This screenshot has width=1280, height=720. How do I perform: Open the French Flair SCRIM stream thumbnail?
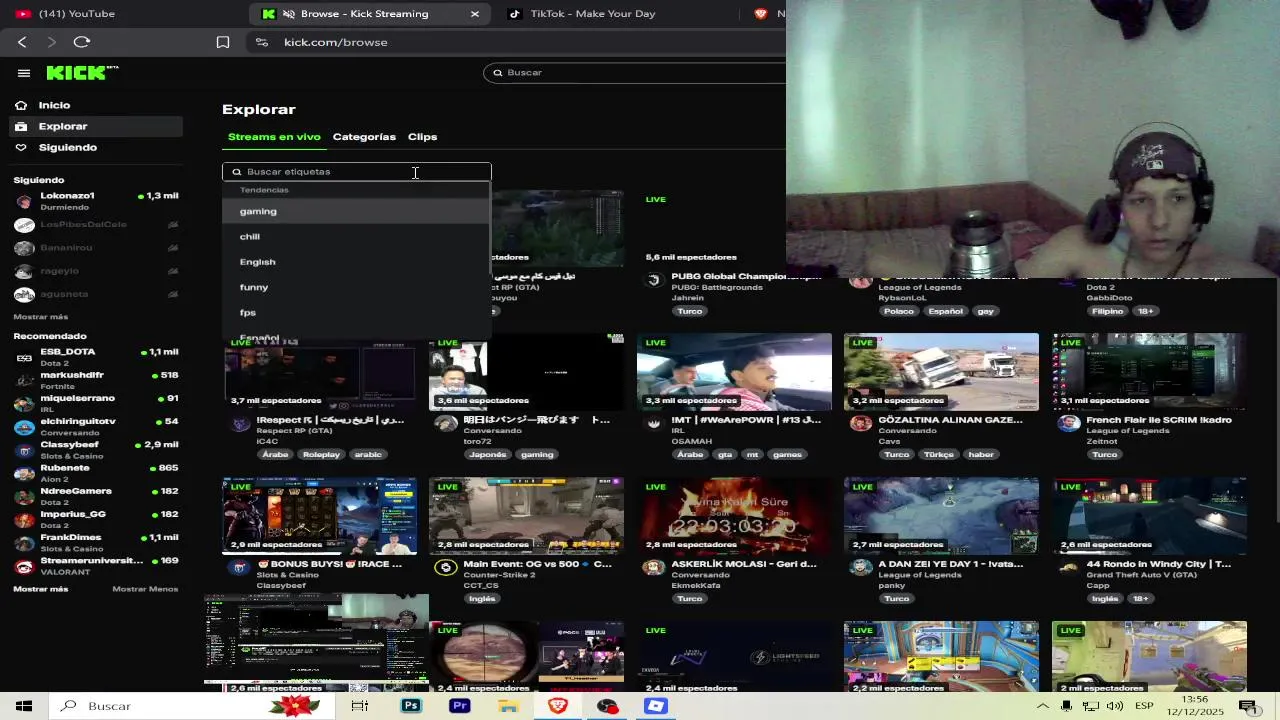coord(1149,372)
